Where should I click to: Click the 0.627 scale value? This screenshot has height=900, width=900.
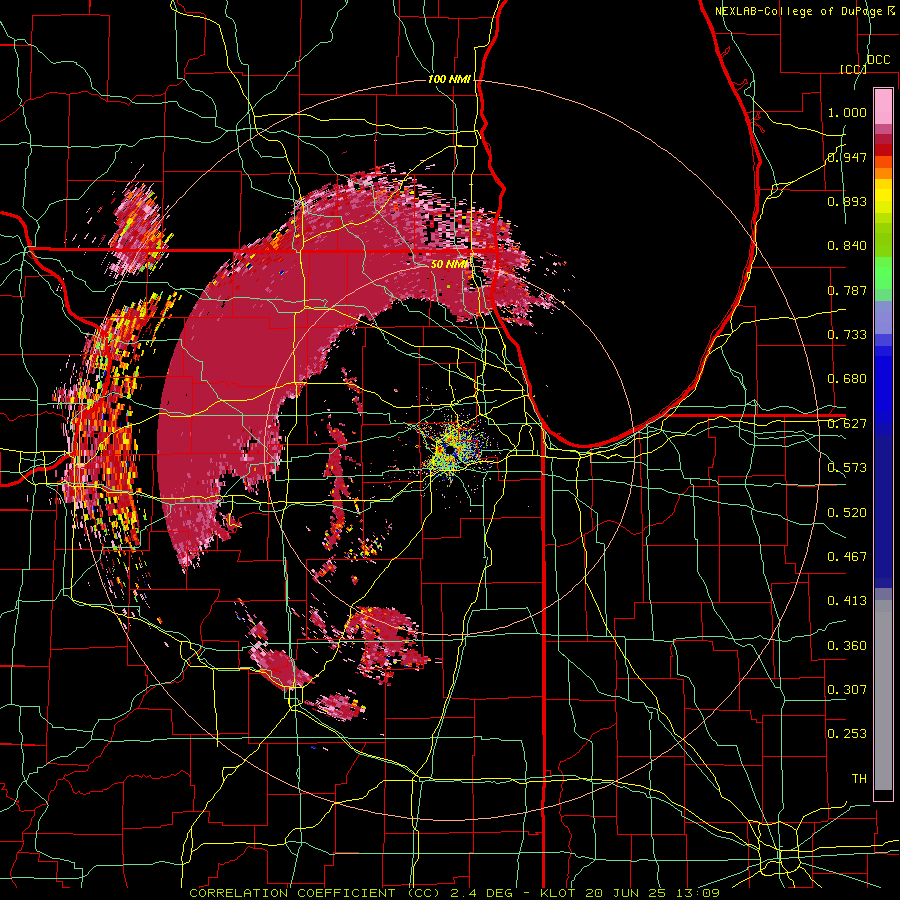click(x=847, y=424)
